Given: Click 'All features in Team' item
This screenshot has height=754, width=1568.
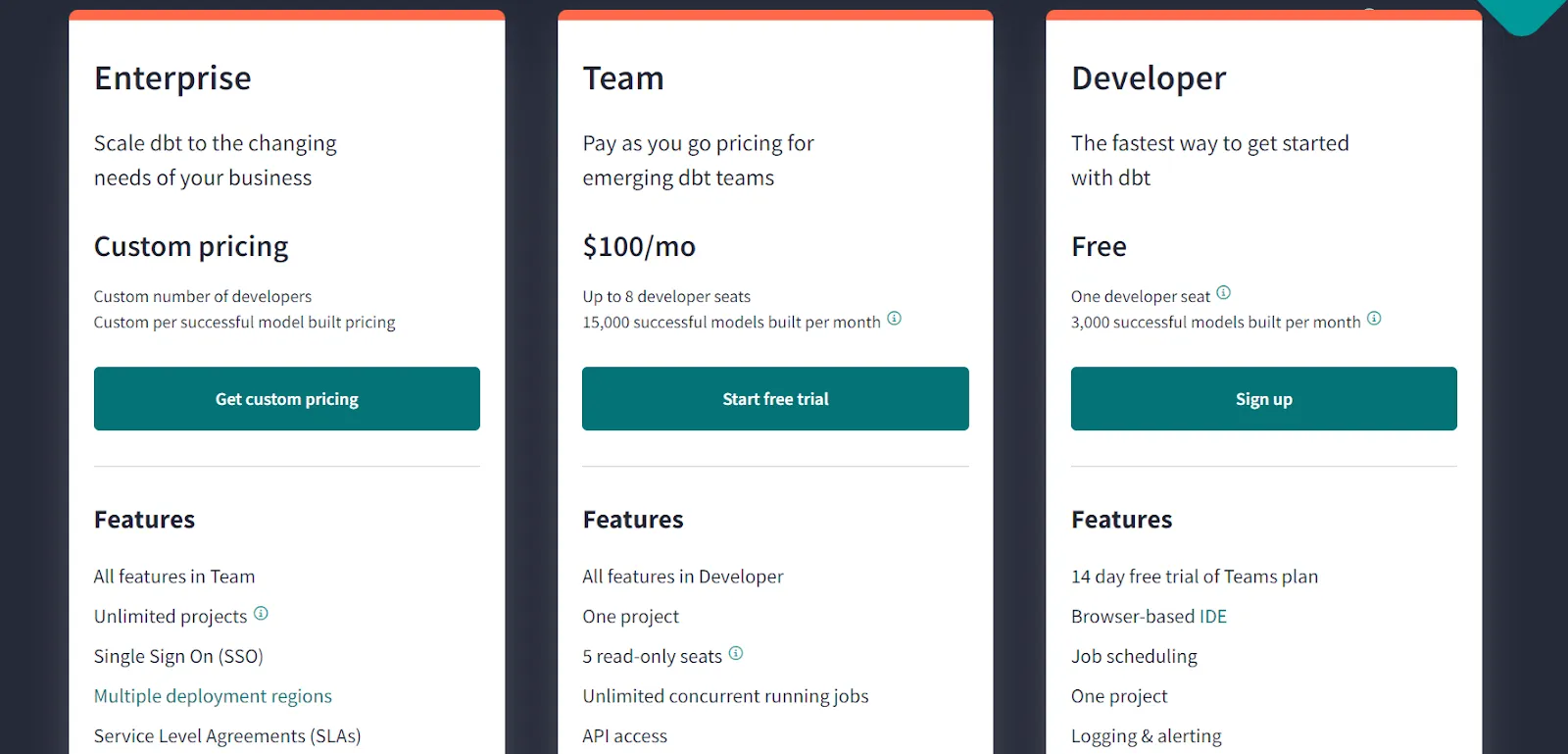Looking at the screenshot, I should [174, 577].
